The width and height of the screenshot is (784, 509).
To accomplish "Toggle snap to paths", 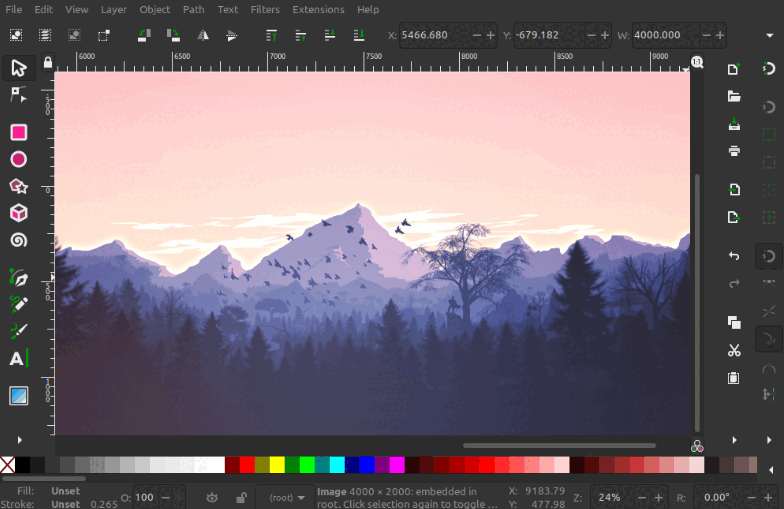I will 768,284.
